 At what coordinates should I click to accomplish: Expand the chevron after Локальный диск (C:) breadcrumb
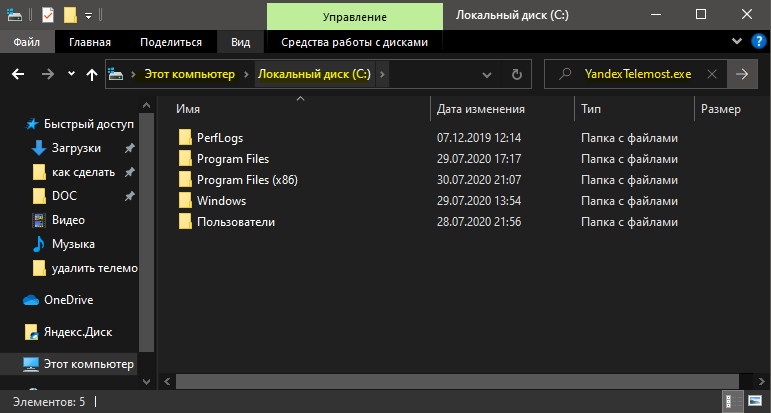click(383, 75)
